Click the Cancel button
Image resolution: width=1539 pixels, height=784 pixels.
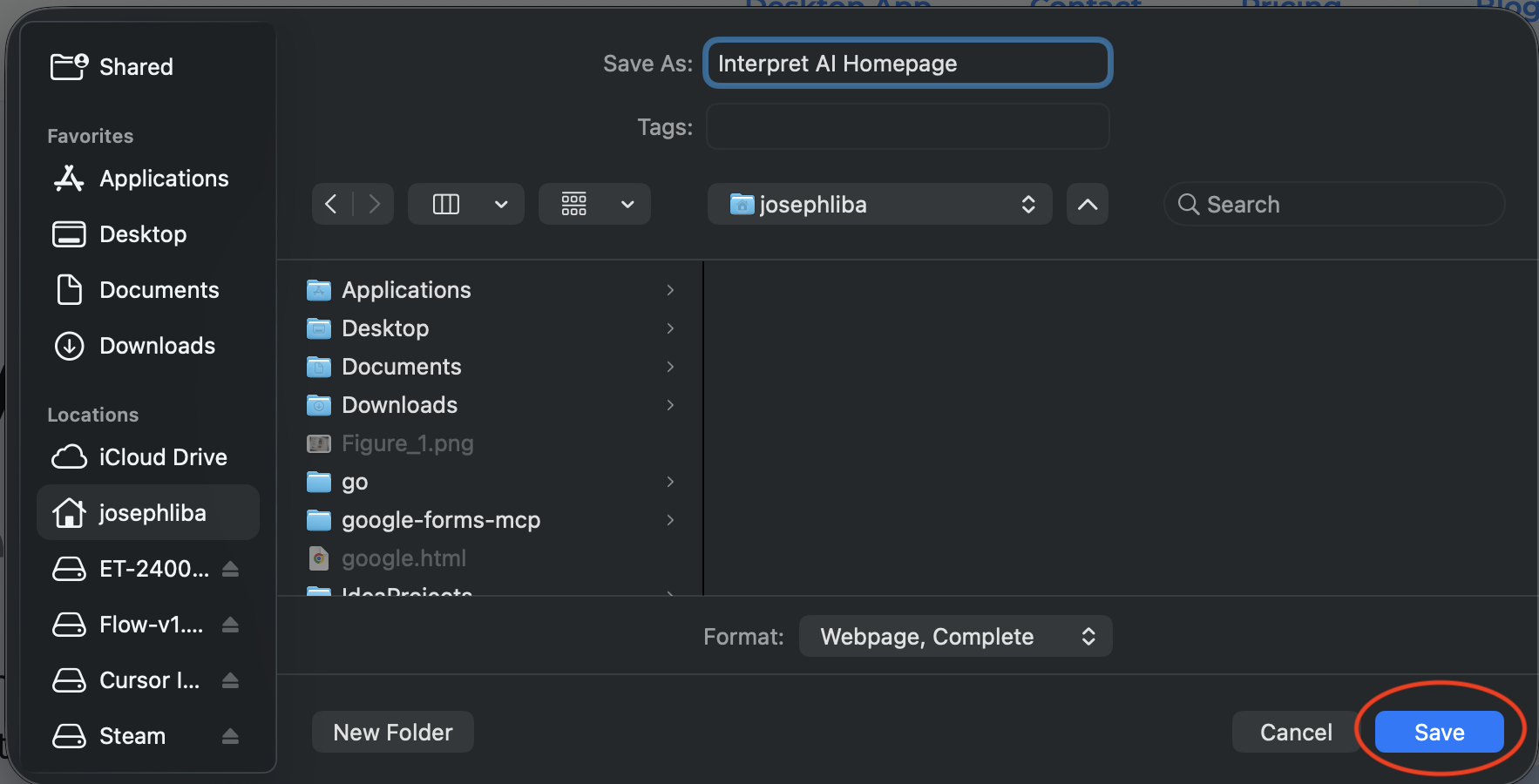(1296, 732)
